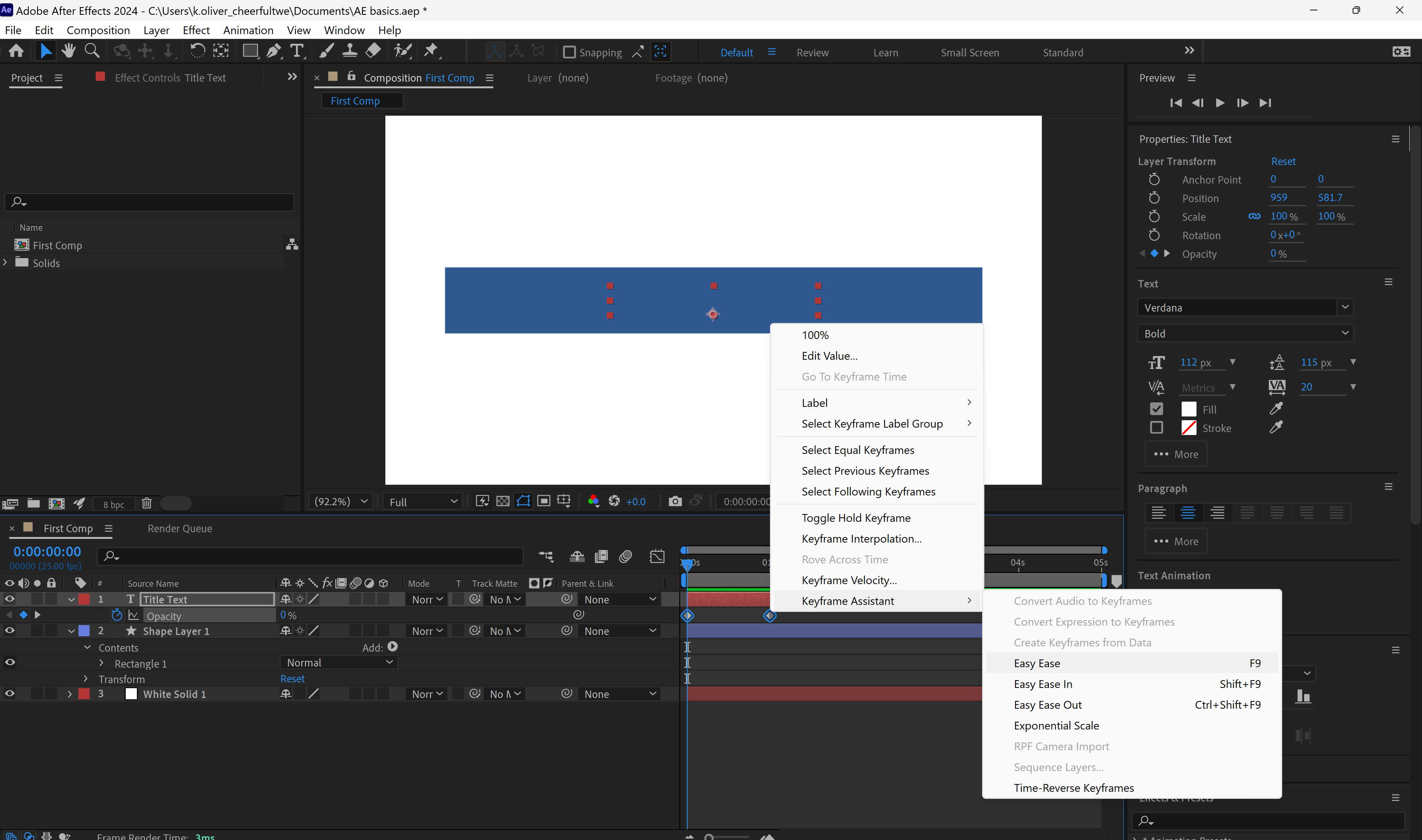Enable Snapping in the toolbar
Image resolution: width=1422 pixels, height=840 pixels.
pyautogui.click(x=569, y=52)
